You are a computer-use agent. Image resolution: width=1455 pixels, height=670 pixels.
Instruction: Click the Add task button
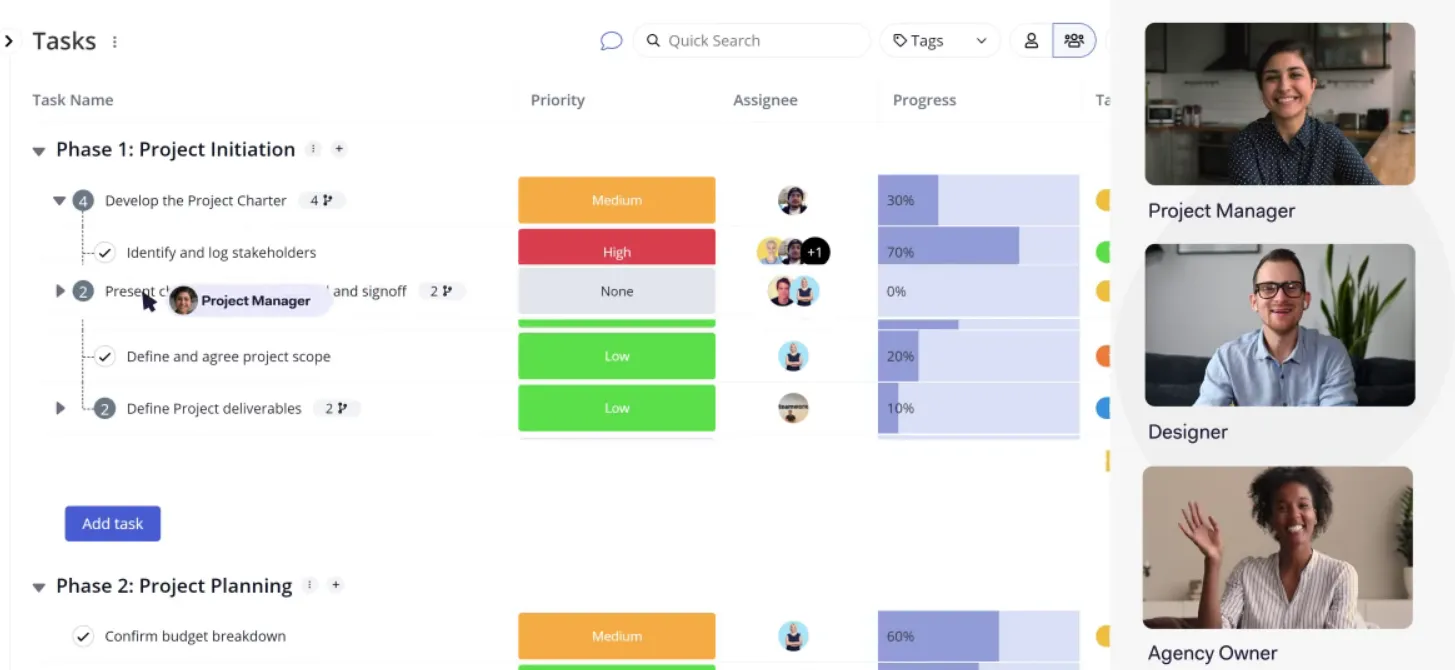coord(113,524)
